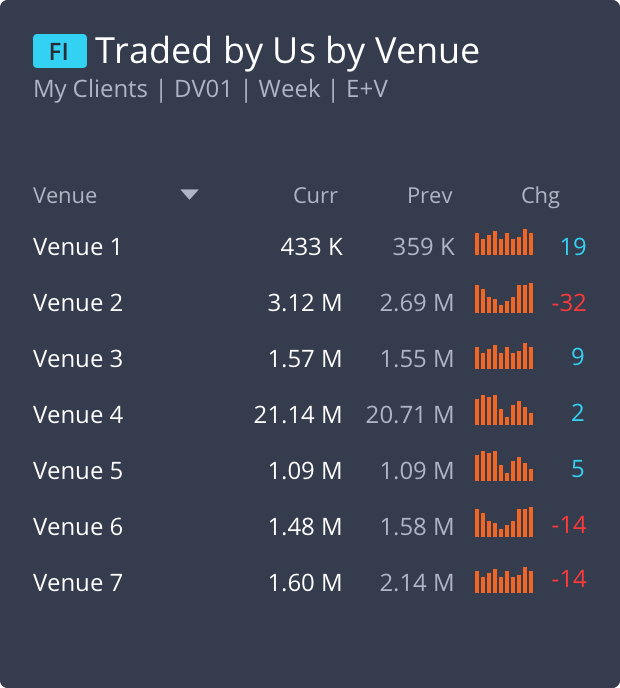
Task: Select the My Clients filter
Action: (90, 89)
